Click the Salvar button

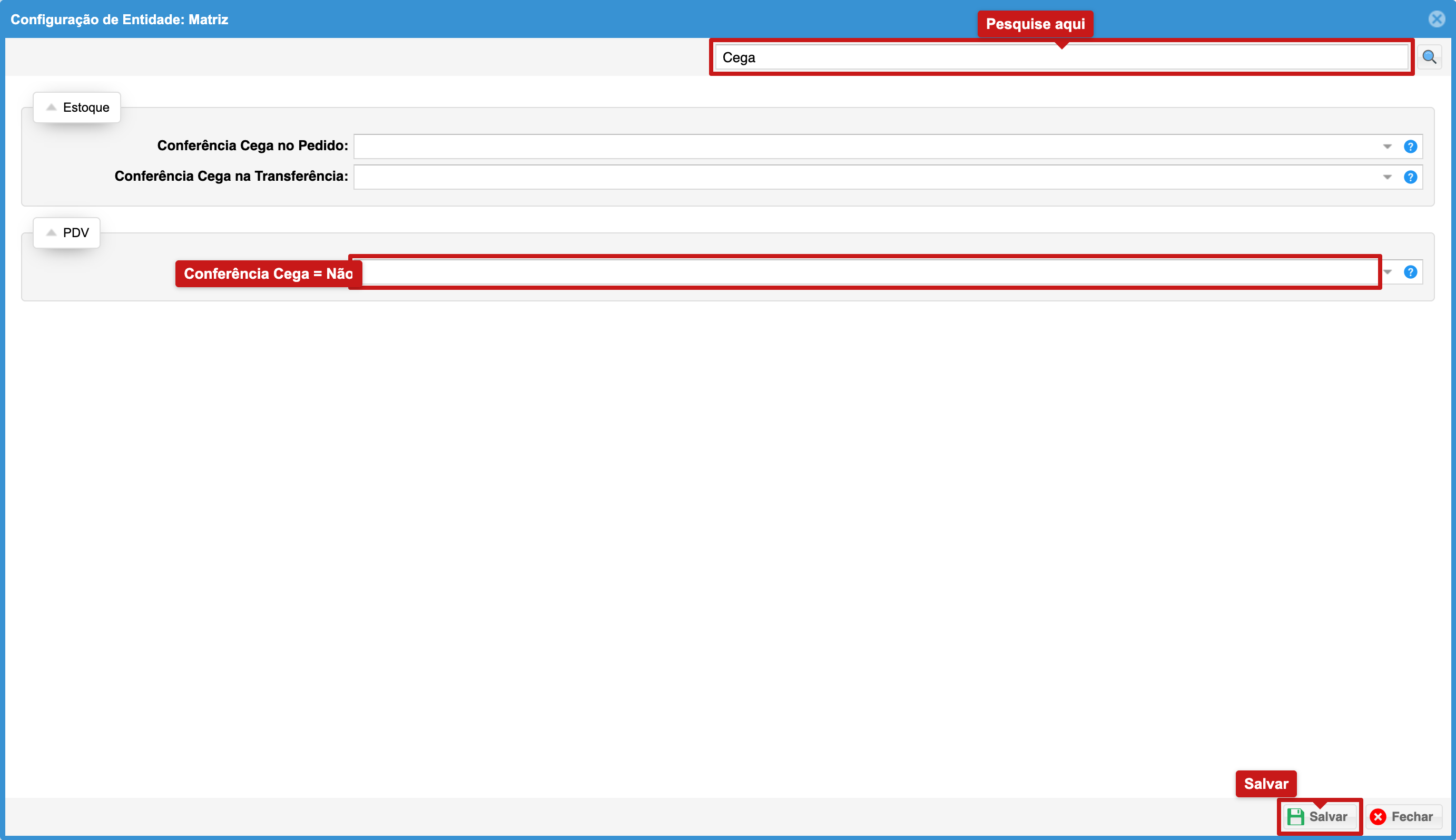pyautogui.click(x=1319, y=816)
